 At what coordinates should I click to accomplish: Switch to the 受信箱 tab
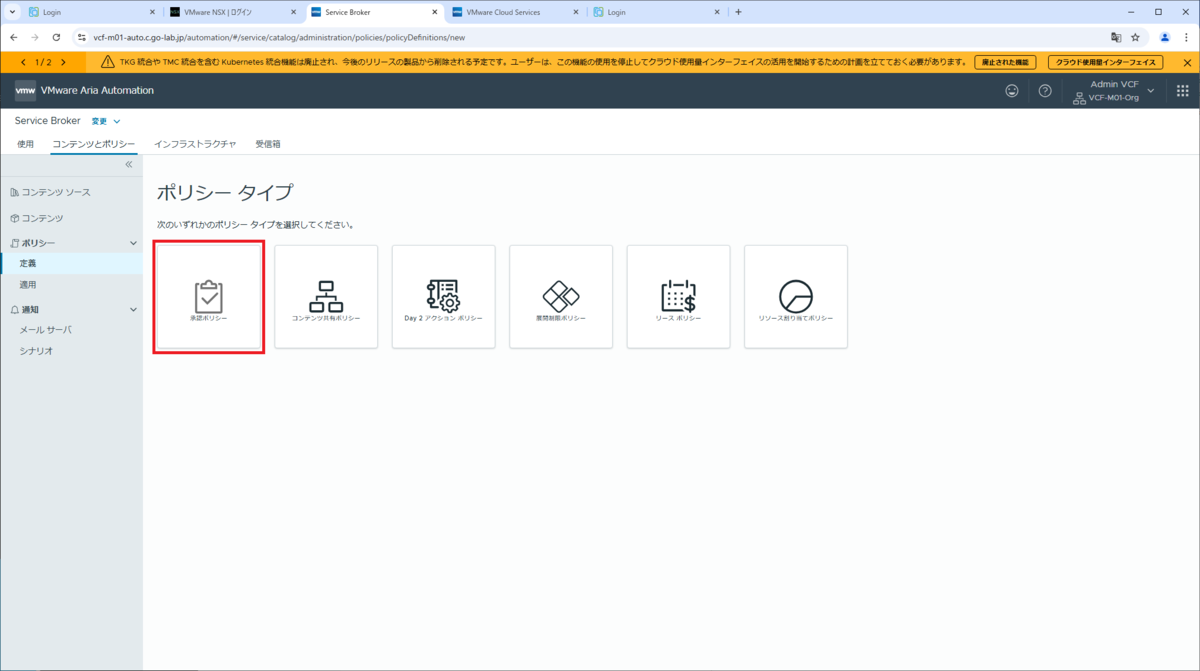point(268,144)
